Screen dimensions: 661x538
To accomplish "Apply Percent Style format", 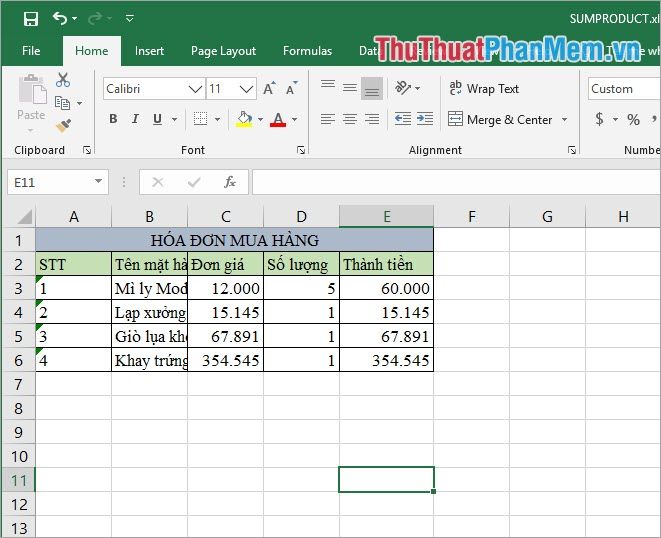I will click(x=633, y=119).
